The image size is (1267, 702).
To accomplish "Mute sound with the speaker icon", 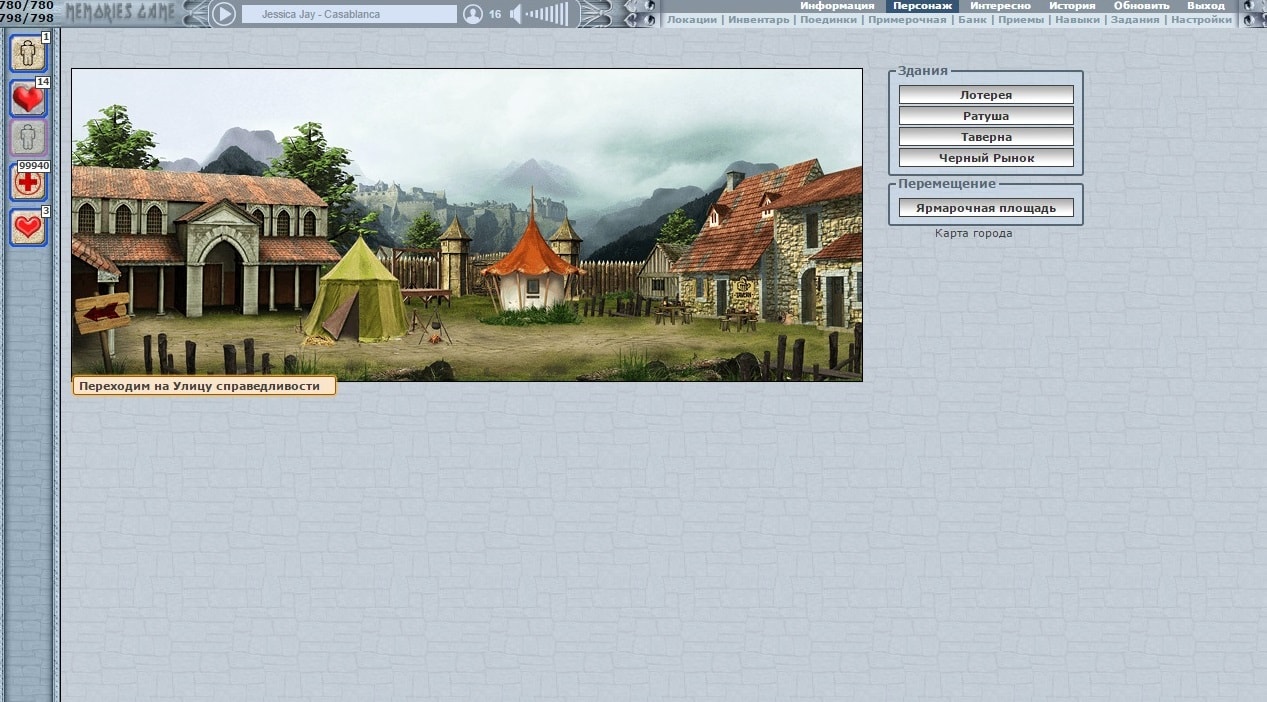I will tap(516, 14).
